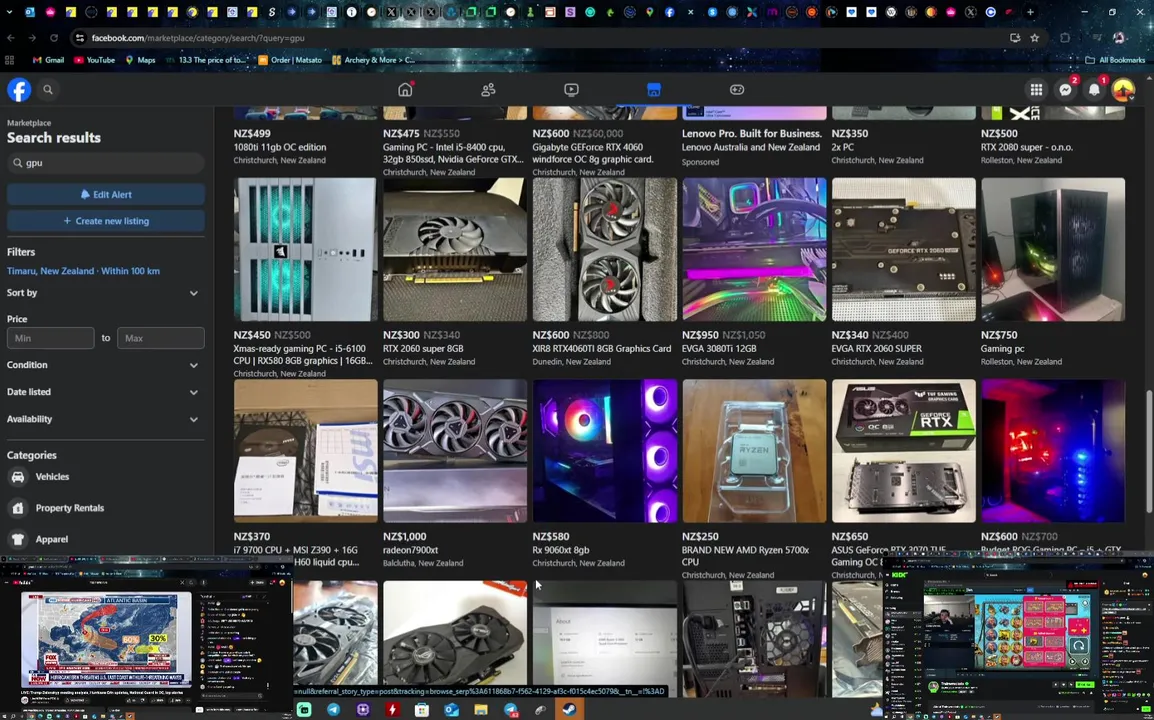1154x720 pixels.
Task: Open the Xmas-ready gaming PC listing photo
Action: point(305,249)
